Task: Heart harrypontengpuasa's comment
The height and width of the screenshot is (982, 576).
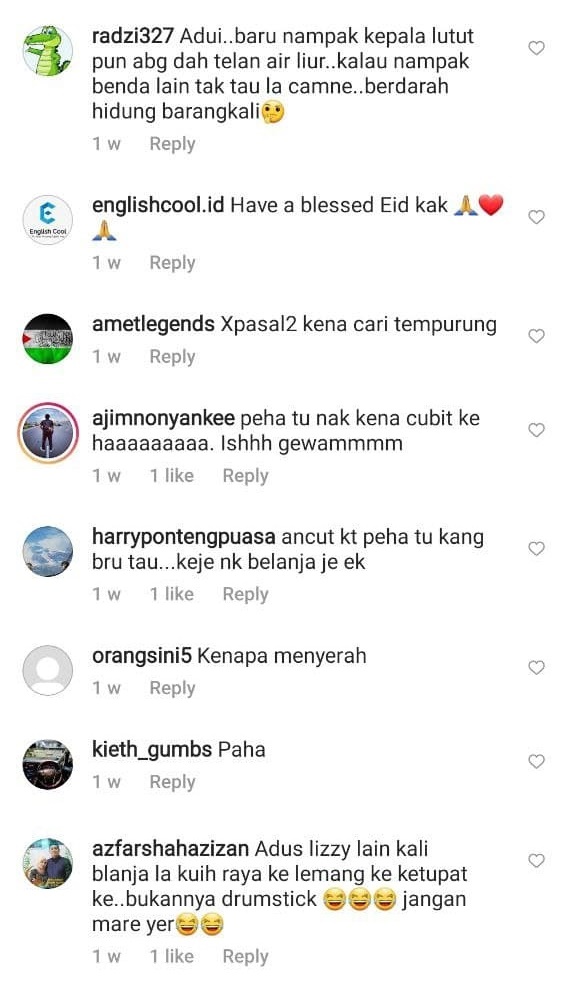Action: pyautogui.click(x=537, y=549)
